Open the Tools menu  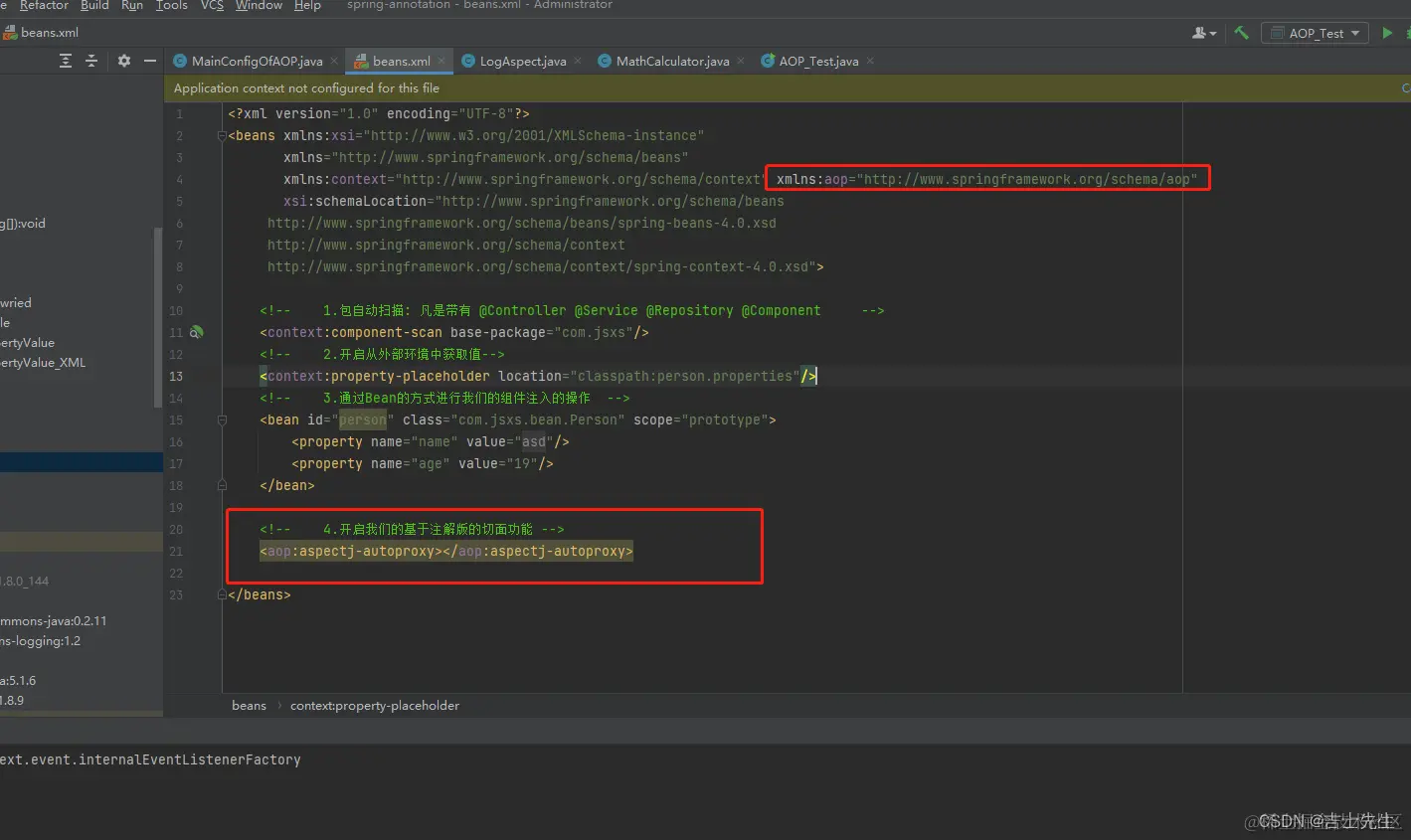pos(171,5)
